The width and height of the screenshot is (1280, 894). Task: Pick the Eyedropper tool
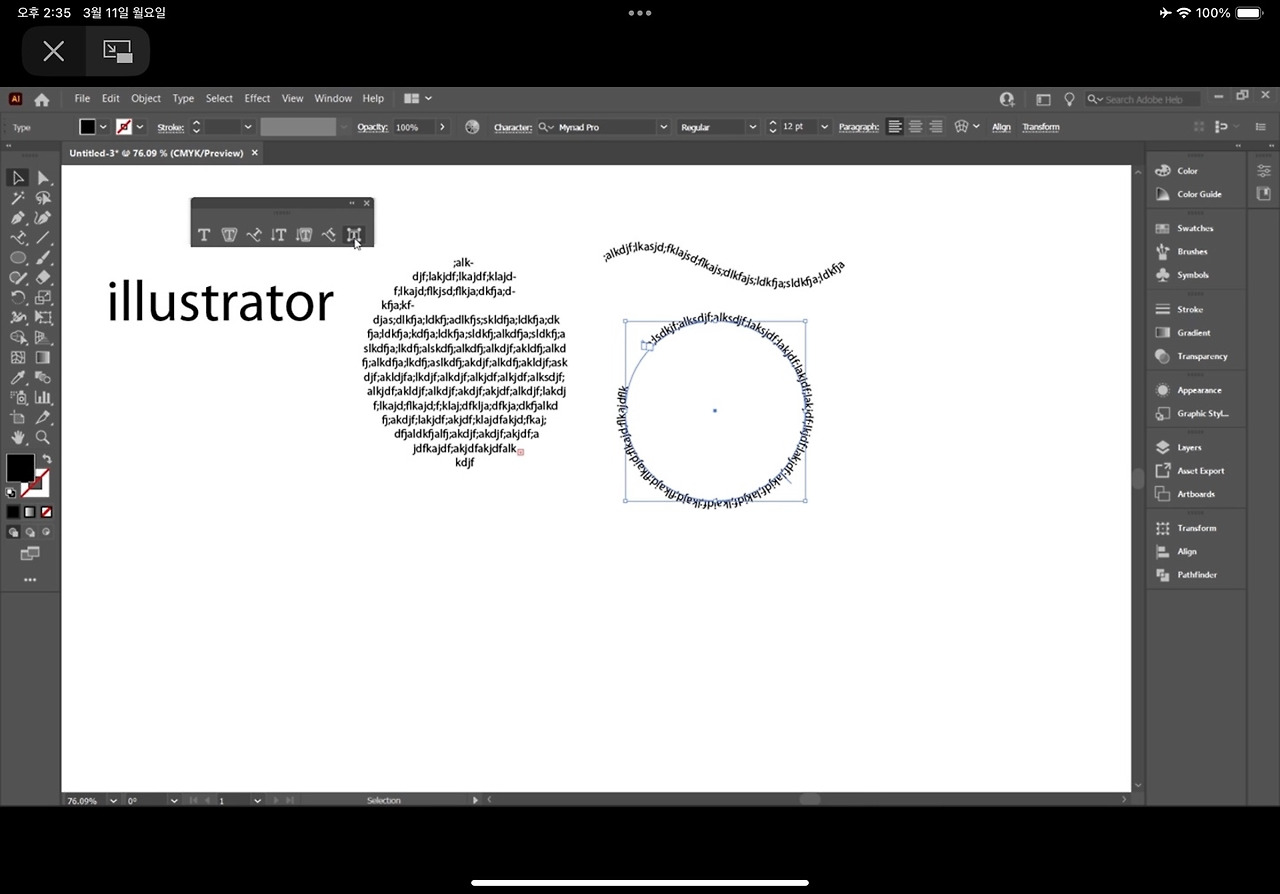(x=18, y=378)
